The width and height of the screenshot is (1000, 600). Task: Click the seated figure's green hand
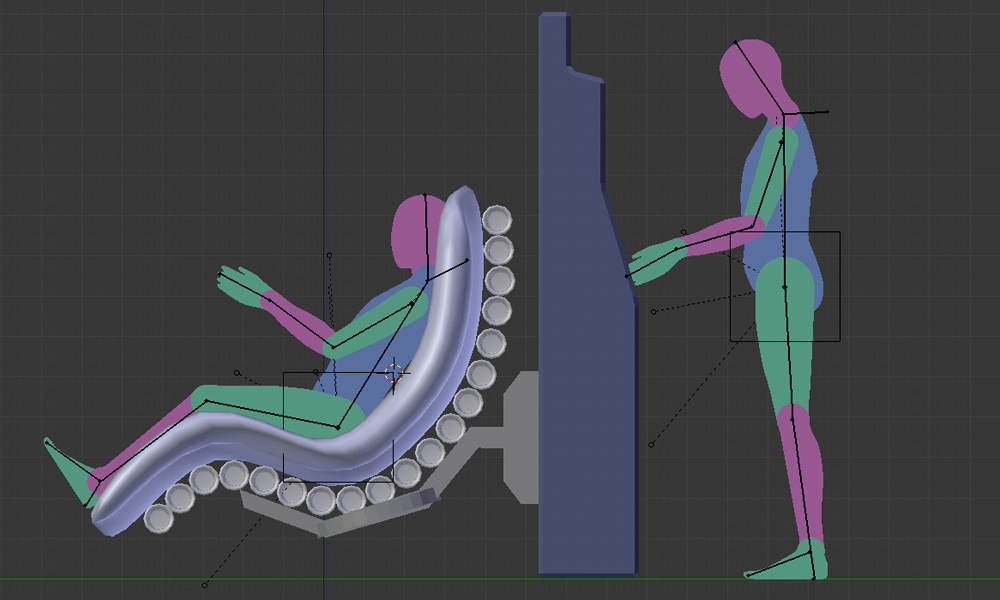click(238, 282)
